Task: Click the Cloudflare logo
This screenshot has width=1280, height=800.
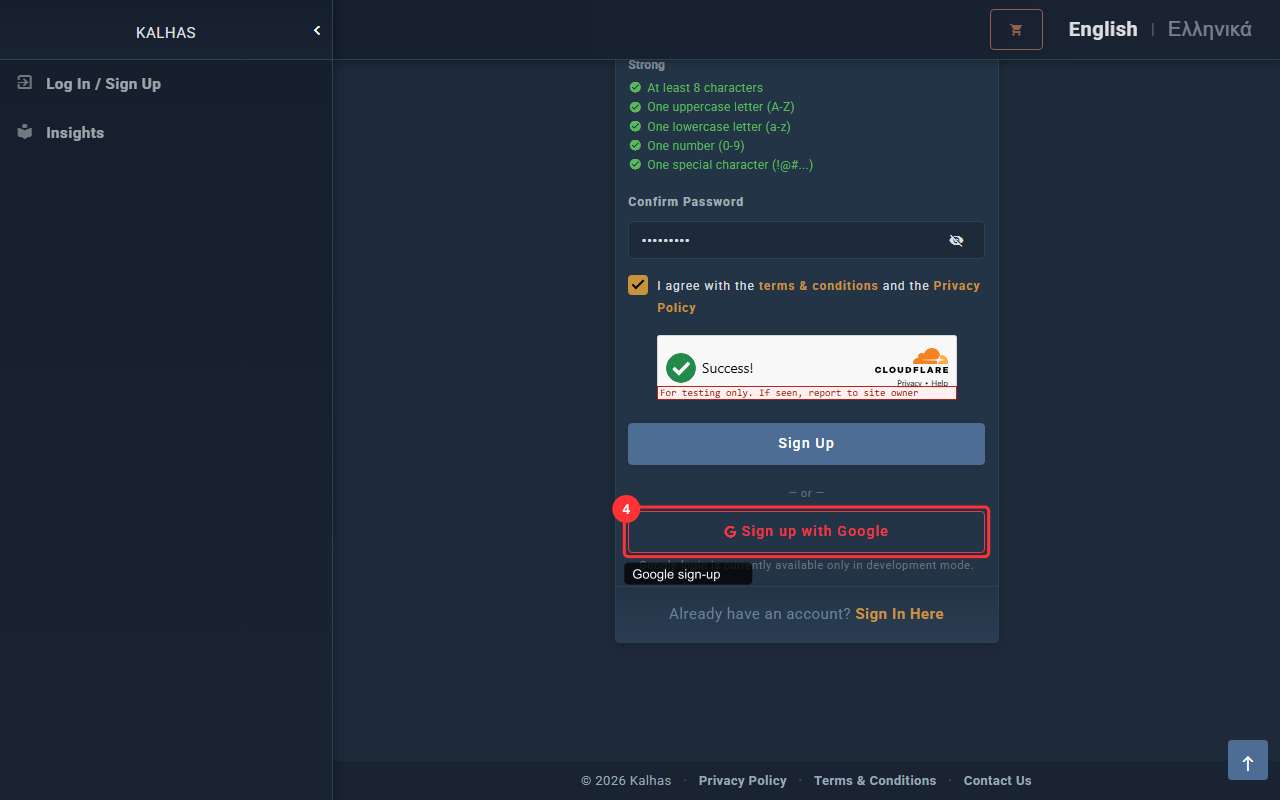Action: click(911, 361)
